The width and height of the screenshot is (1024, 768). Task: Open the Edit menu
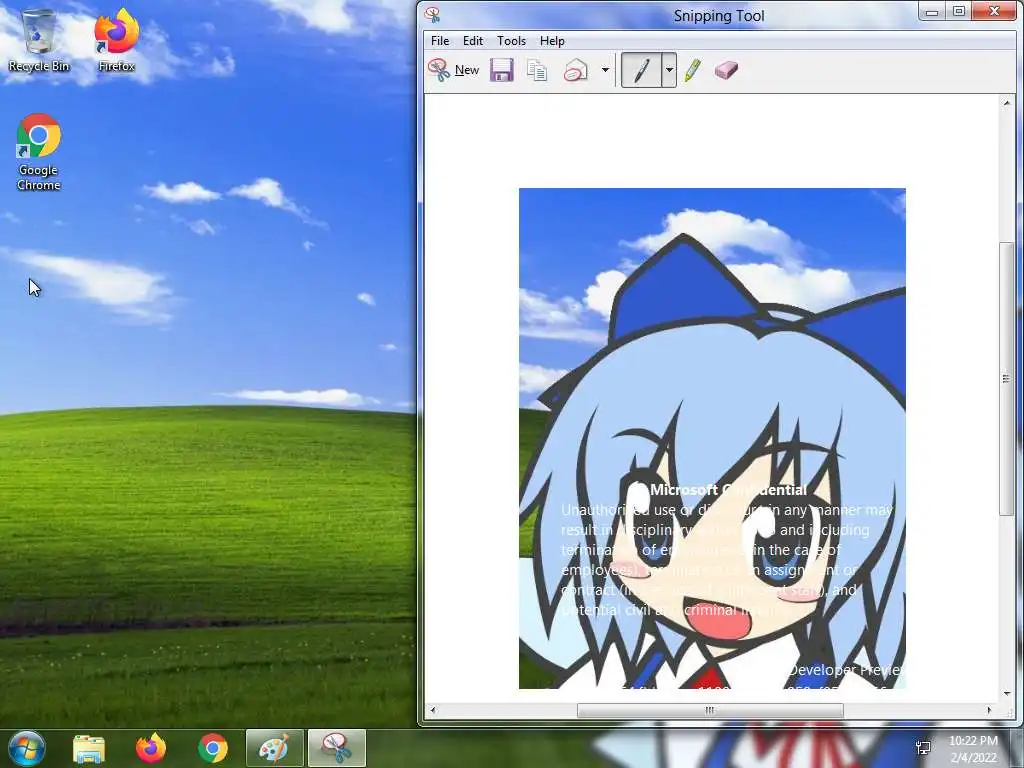pyautogui.click(x=473, y=40)
